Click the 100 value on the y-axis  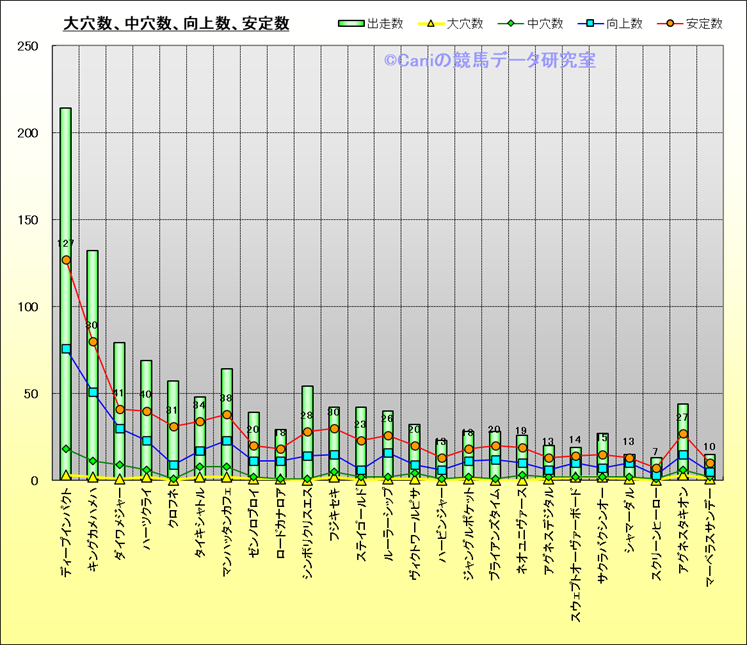tap(28, 307)
